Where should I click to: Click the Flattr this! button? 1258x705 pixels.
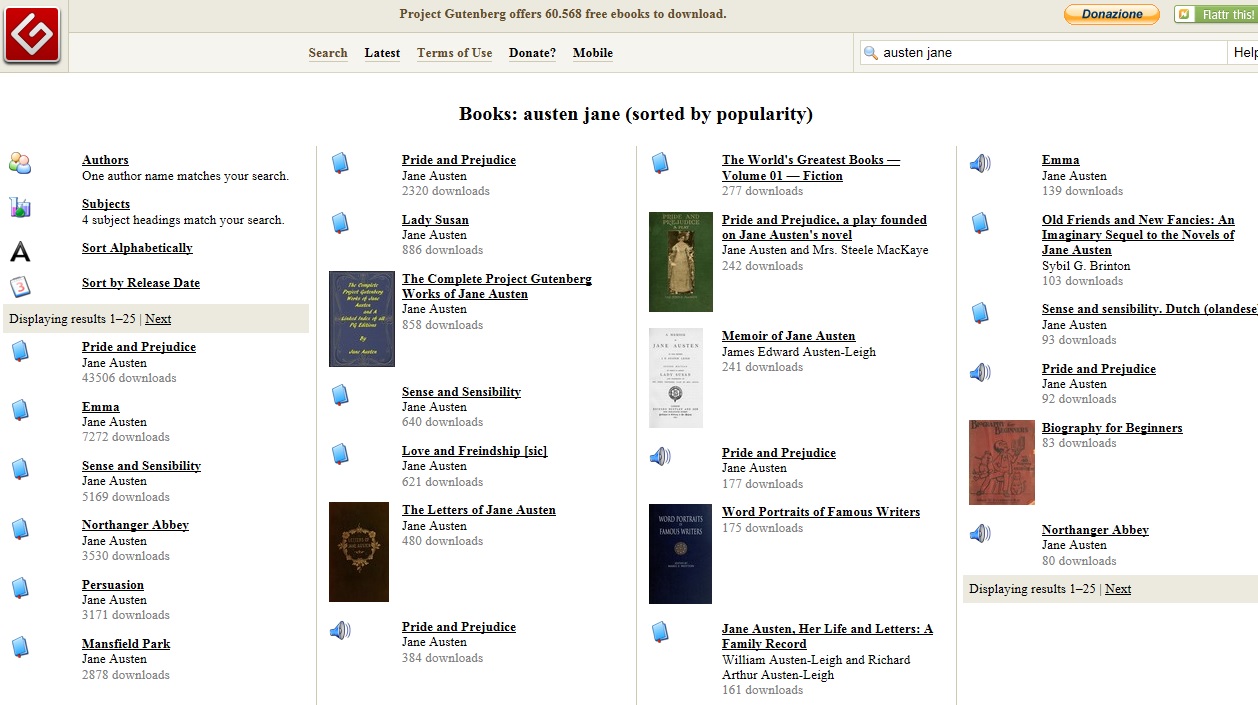(x=1215, y=14)
